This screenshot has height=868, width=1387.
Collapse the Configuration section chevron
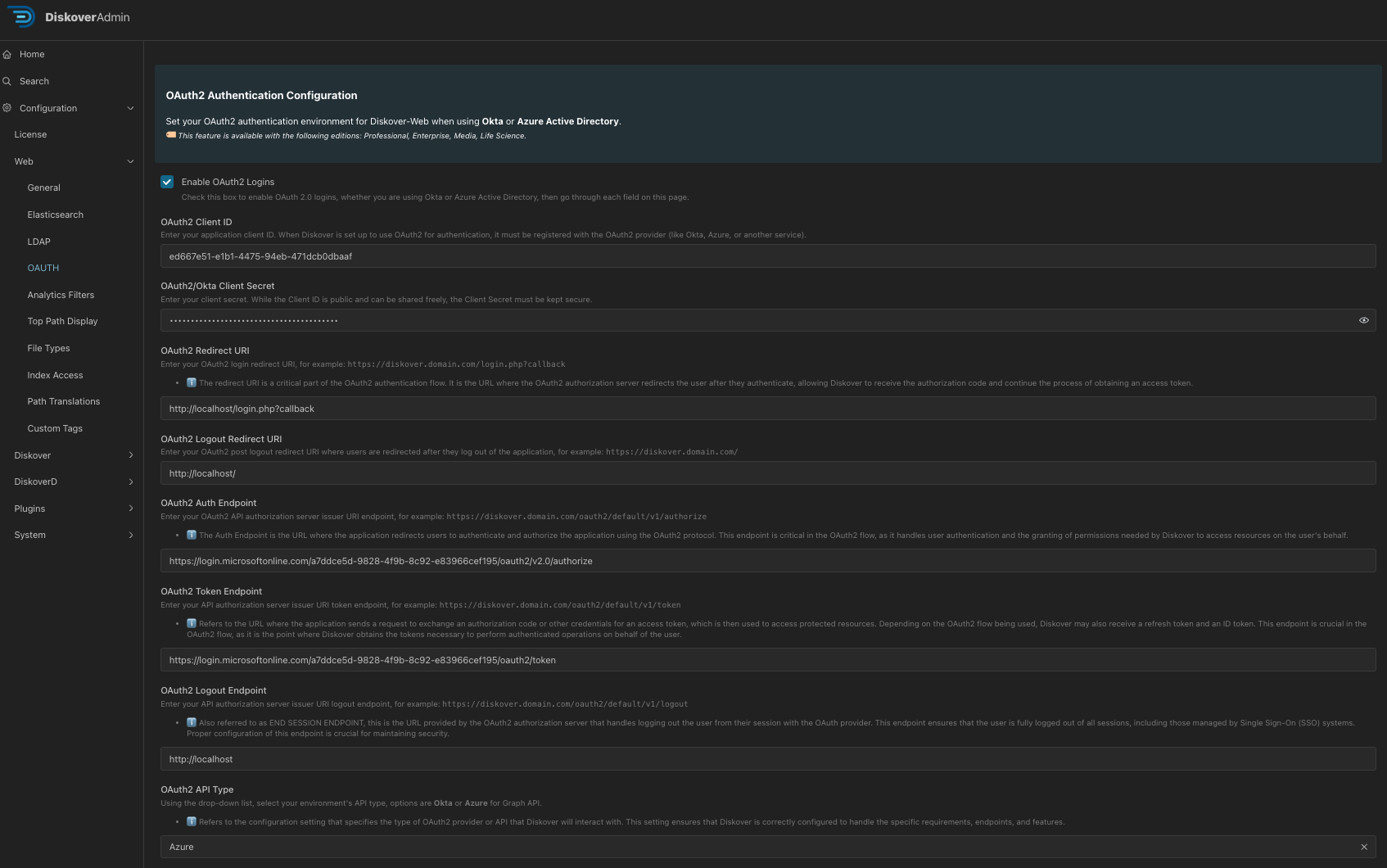(x=130, y=108)
